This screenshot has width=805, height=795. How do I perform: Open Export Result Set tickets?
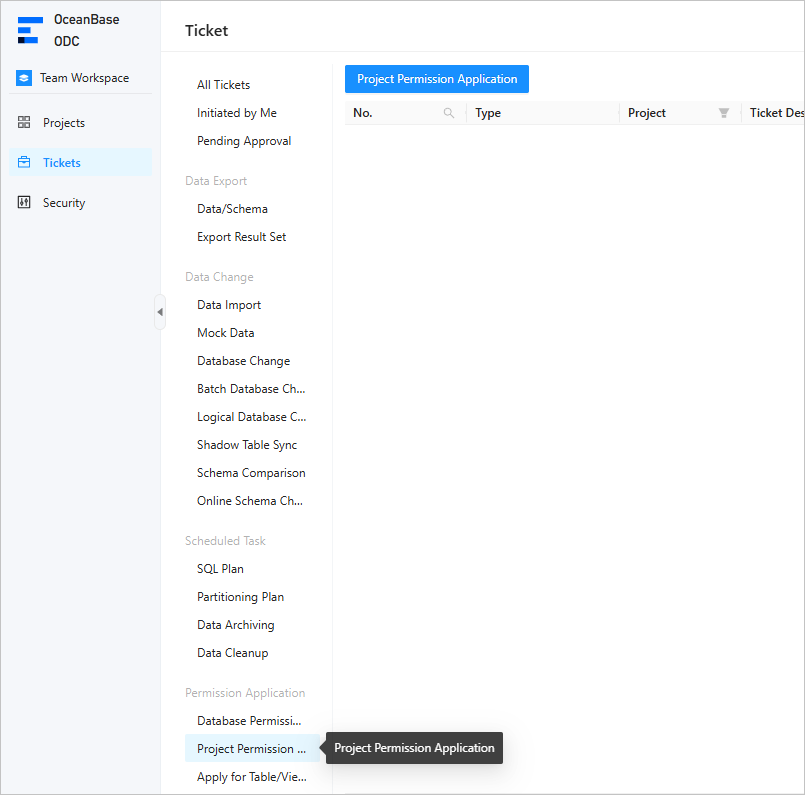[x=241, y=237]
